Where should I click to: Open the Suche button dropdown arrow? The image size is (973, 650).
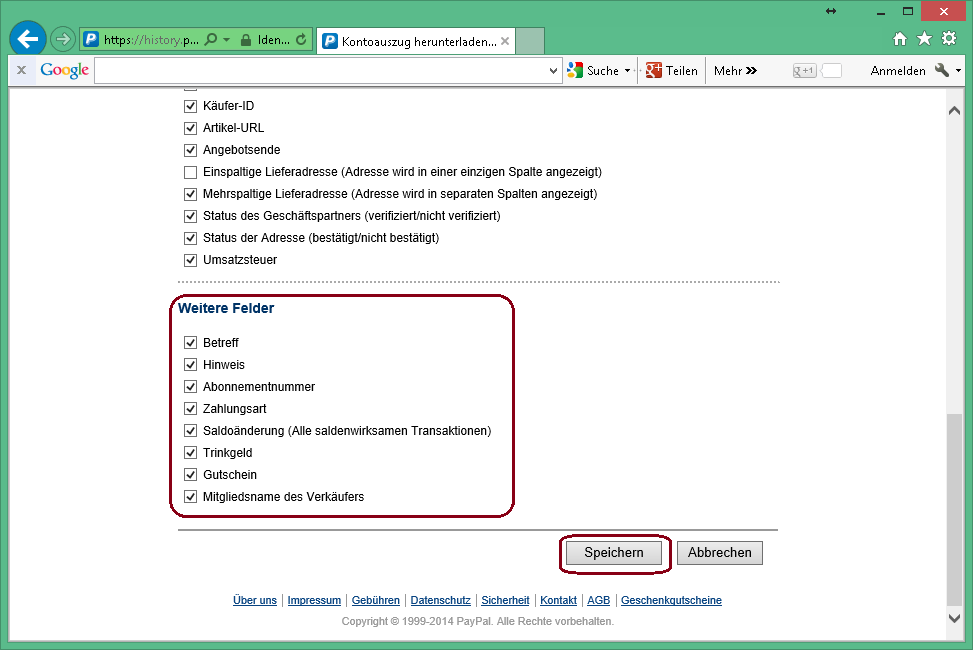[628, 71]
